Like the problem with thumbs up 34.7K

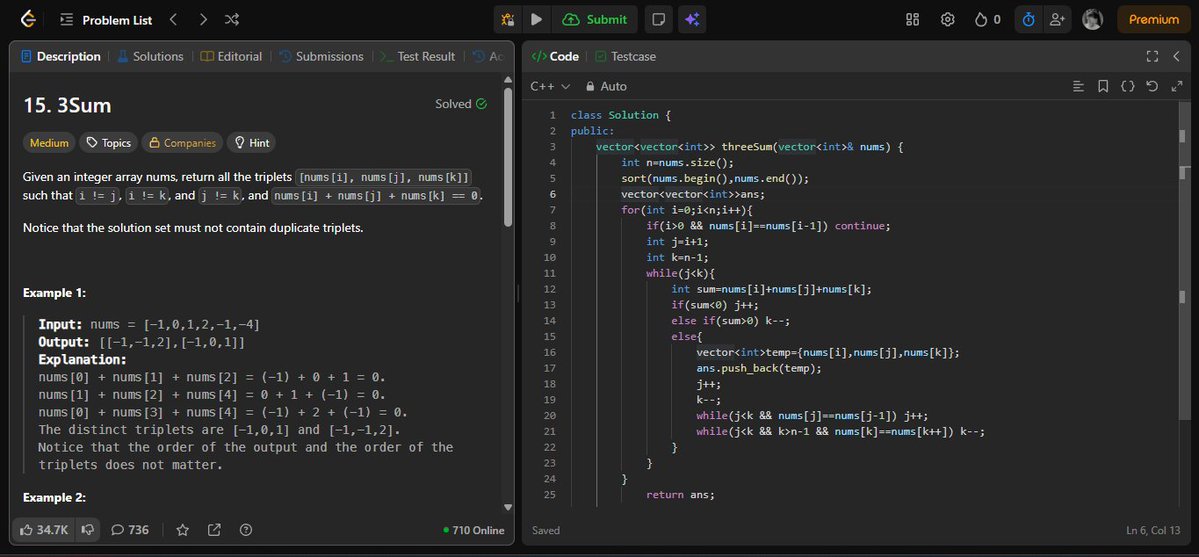(44, 529)
